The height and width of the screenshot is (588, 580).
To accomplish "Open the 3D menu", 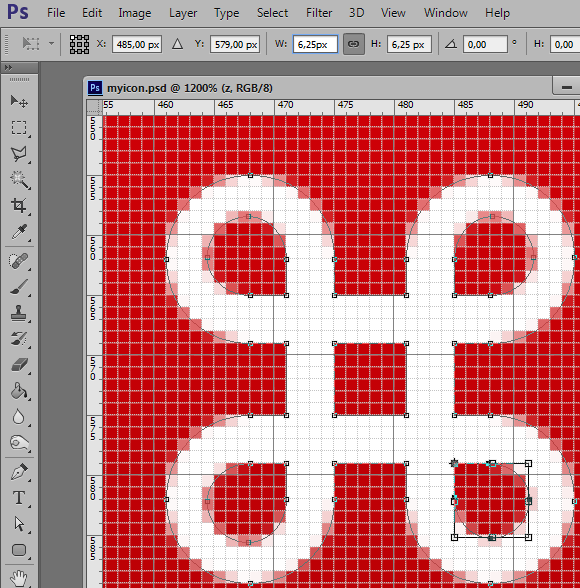I will [357, 13].
